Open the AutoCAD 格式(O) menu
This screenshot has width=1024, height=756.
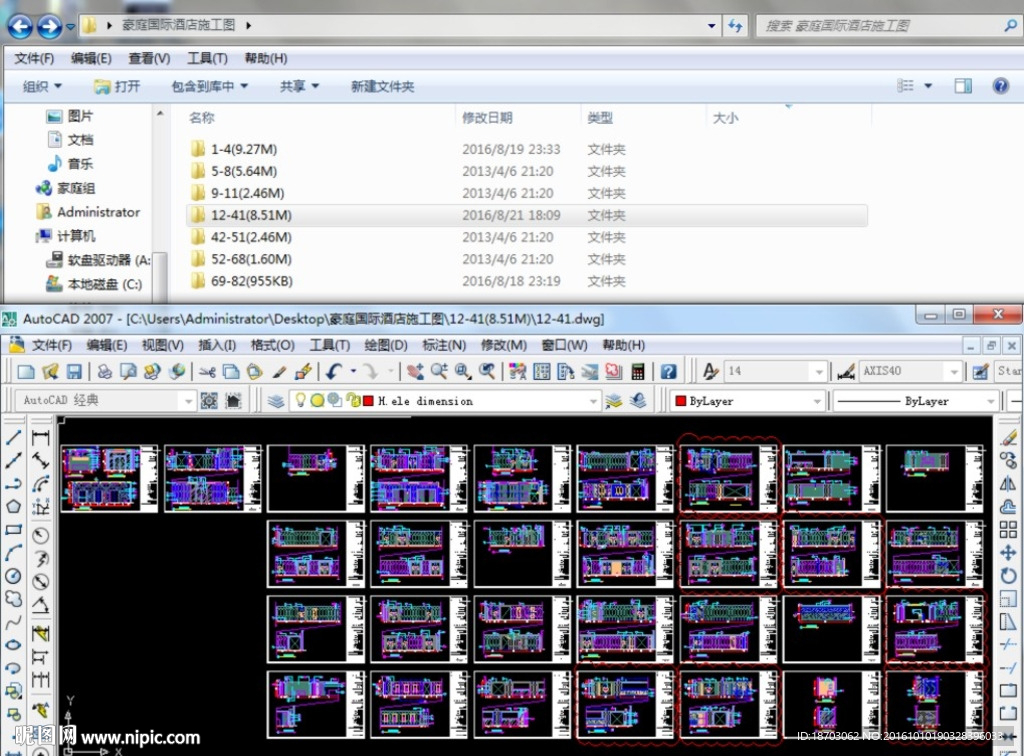[x=272, y=345]
